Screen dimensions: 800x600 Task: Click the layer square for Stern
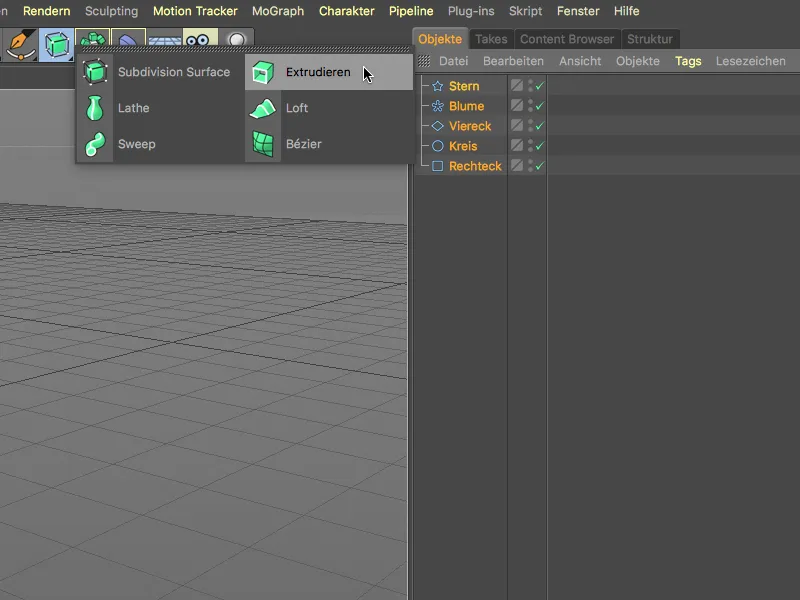coord(517,85)
